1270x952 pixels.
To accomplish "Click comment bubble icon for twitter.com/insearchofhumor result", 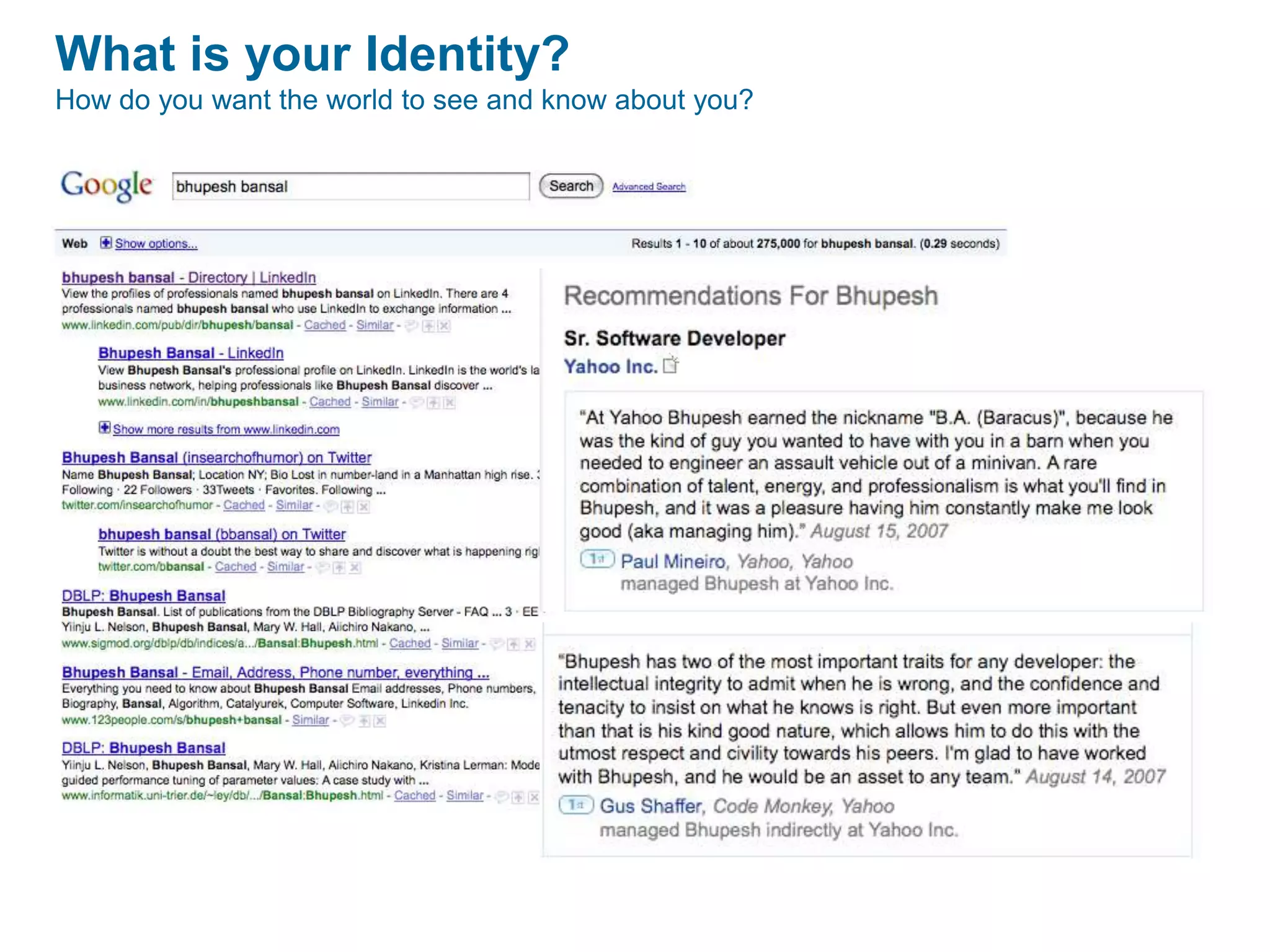I will pyautogui.click(x=331, y=506).
